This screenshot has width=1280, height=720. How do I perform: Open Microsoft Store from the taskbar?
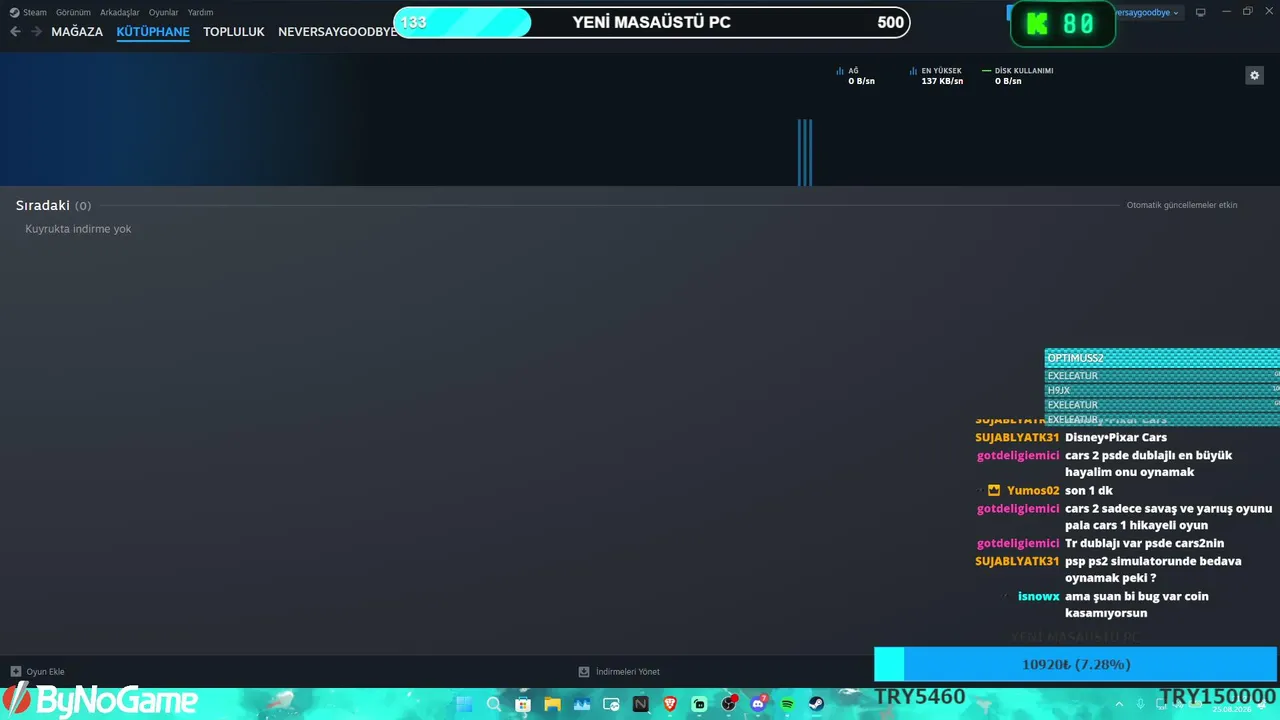point(523,704)
